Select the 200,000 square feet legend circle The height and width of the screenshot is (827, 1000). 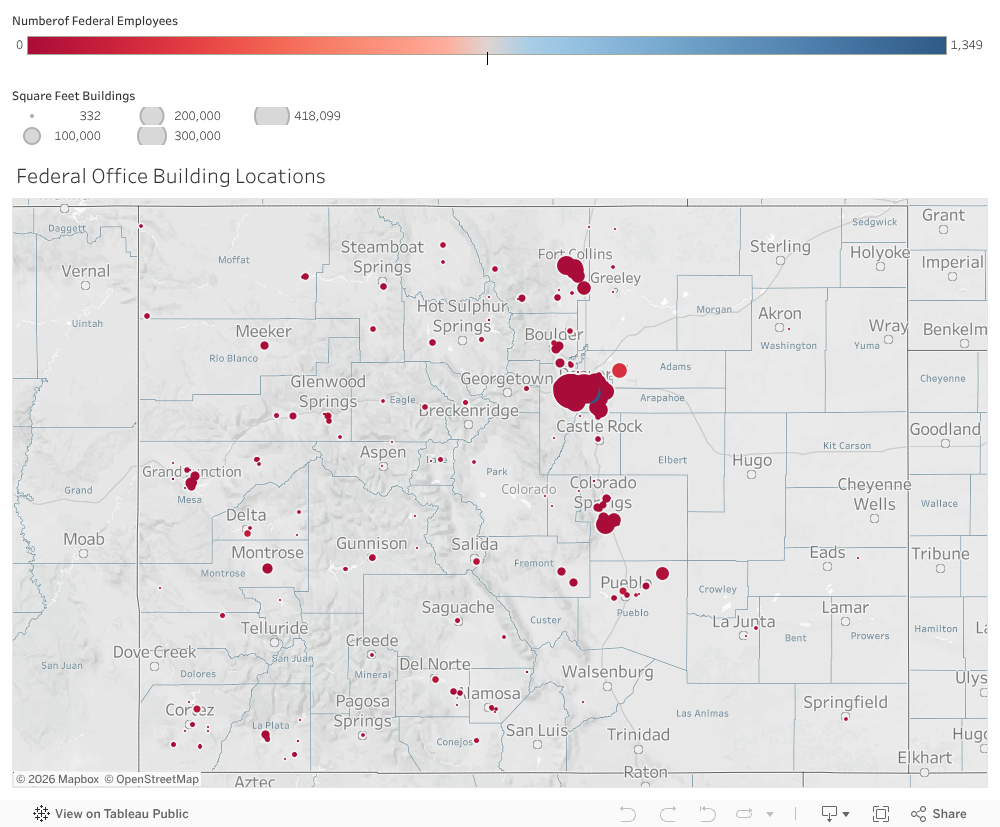(151, 116)
